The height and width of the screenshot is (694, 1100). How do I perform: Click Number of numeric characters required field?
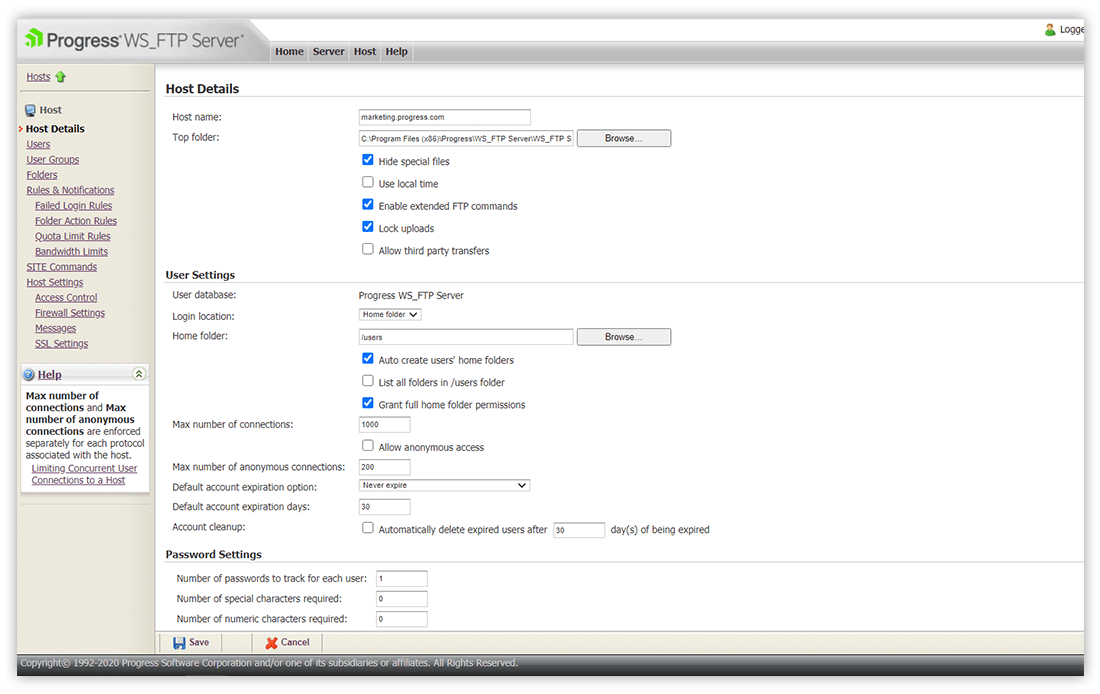(x=401, y=619)
